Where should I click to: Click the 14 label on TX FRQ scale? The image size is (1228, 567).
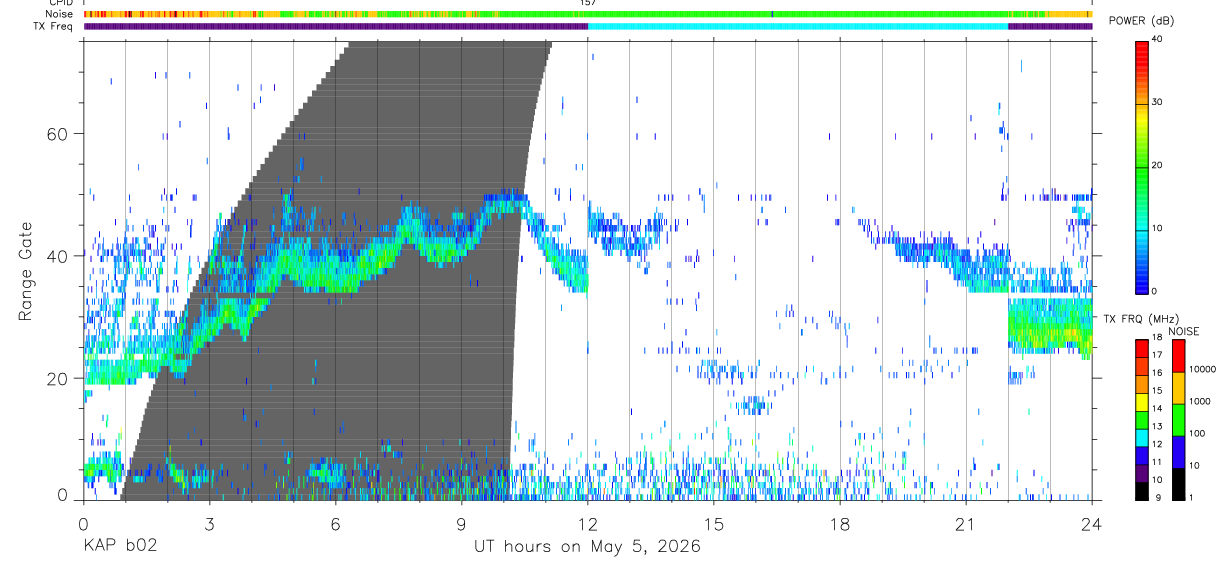tap(1156, 408)
